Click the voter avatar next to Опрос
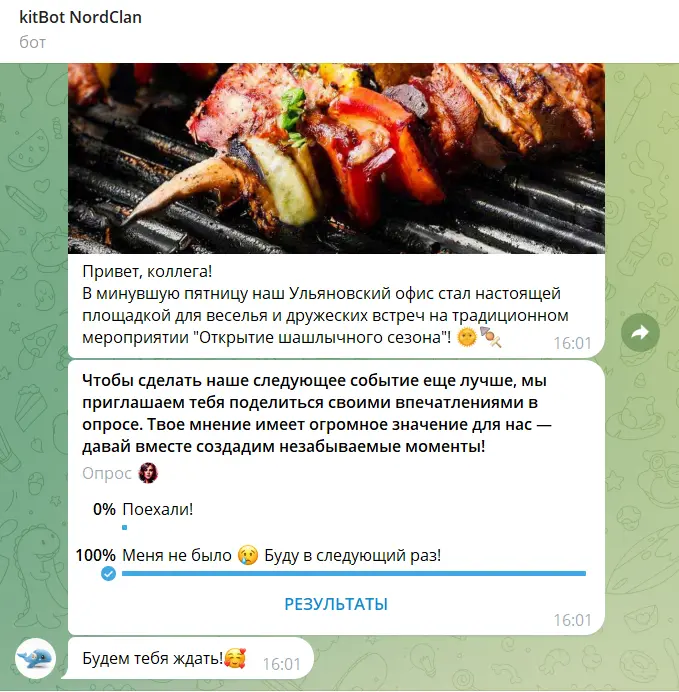Image resolution: width=679 pixels, height=692 pixels. point(148,473)
